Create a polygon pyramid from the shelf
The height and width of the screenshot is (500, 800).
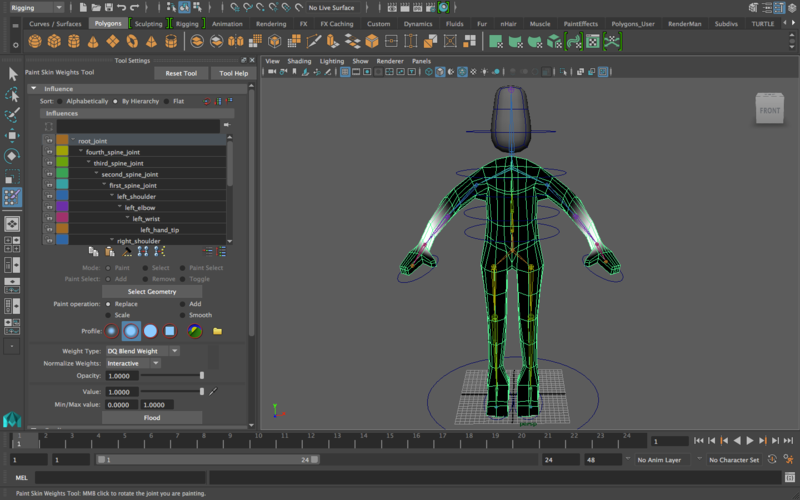[x=151, y=41]
